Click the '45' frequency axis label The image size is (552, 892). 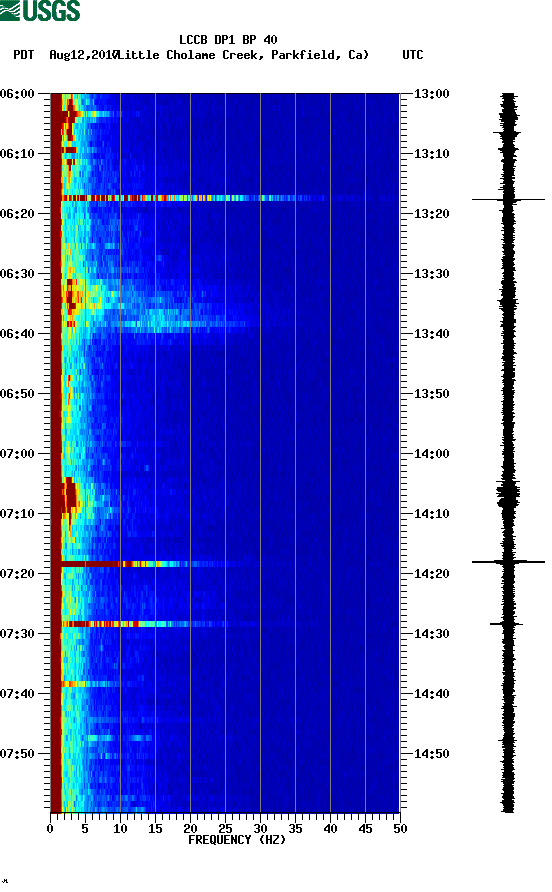pos(365,829)
